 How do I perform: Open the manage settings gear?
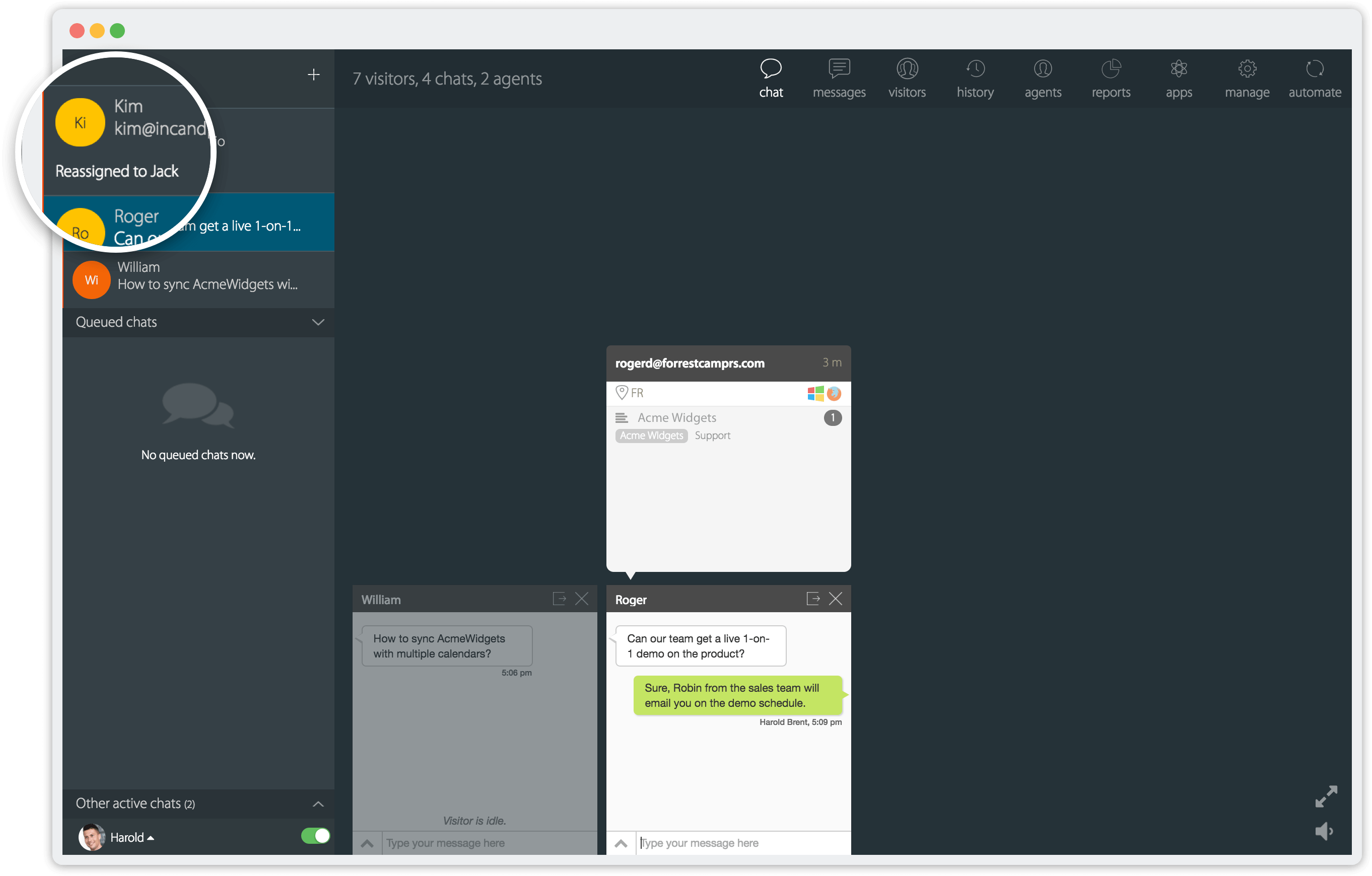click(1247, 79)
